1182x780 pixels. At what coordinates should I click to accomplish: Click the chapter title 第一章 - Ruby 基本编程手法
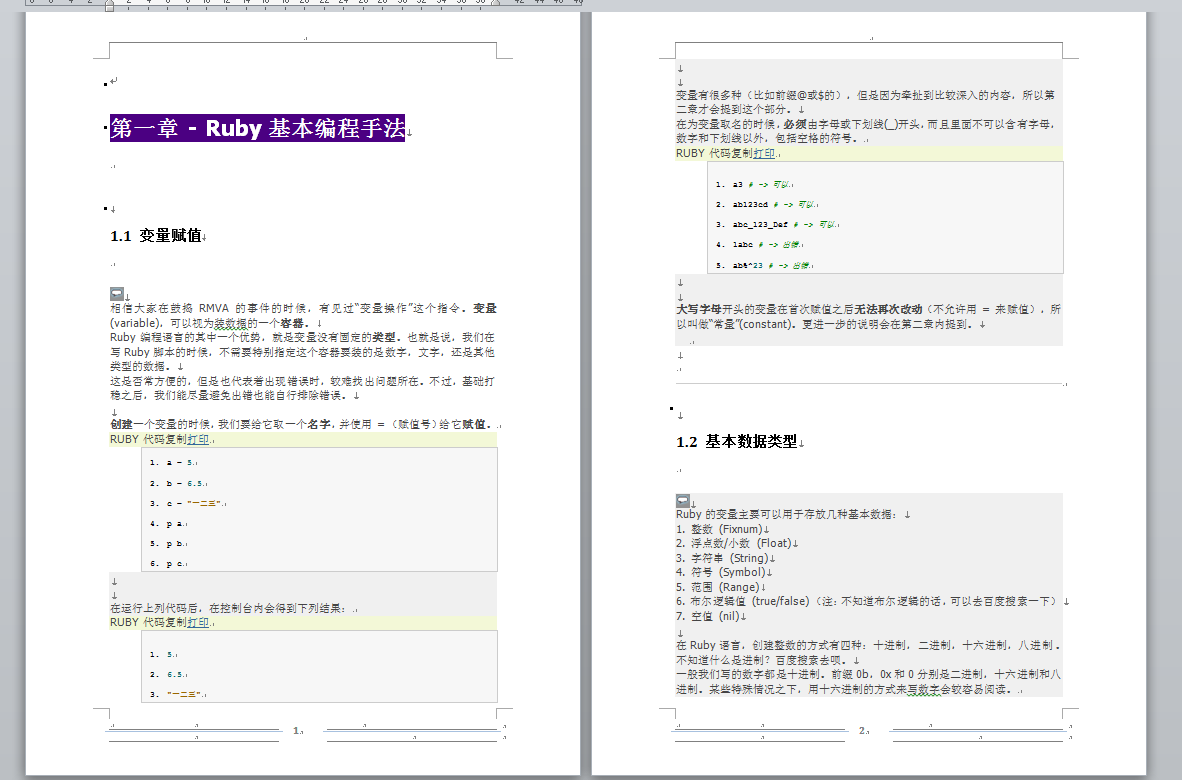click(258, 128)
